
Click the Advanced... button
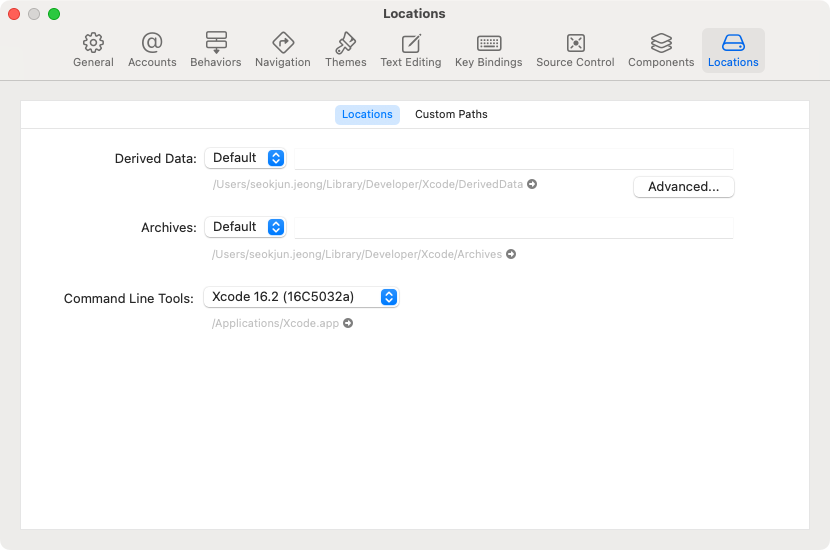[683, 187]
